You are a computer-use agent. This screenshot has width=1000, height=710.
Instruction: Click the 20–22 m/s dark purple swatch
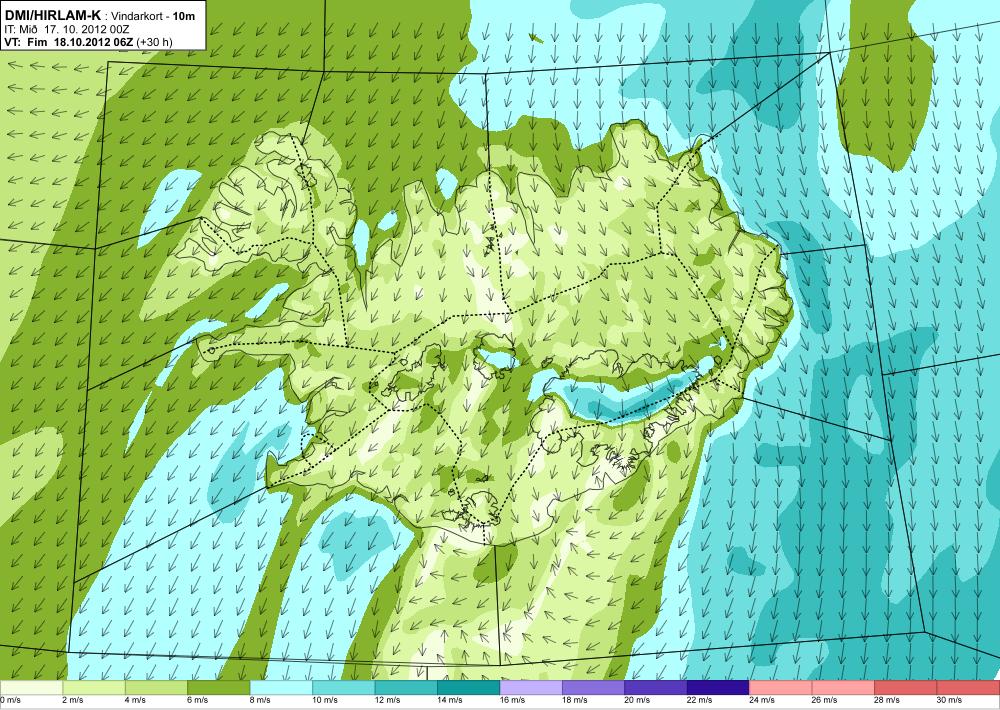pyautogui.click(x=656, y=688)
